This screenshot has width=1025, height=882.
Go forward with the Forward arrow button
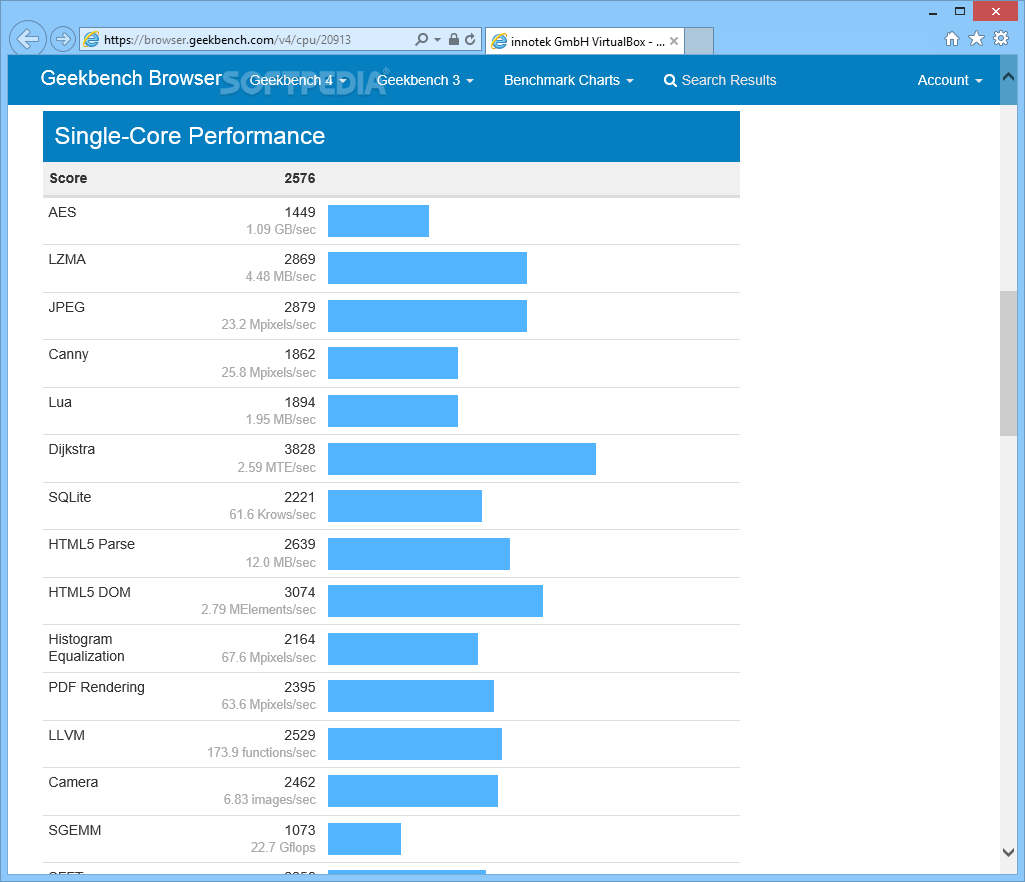pos(63,39)
